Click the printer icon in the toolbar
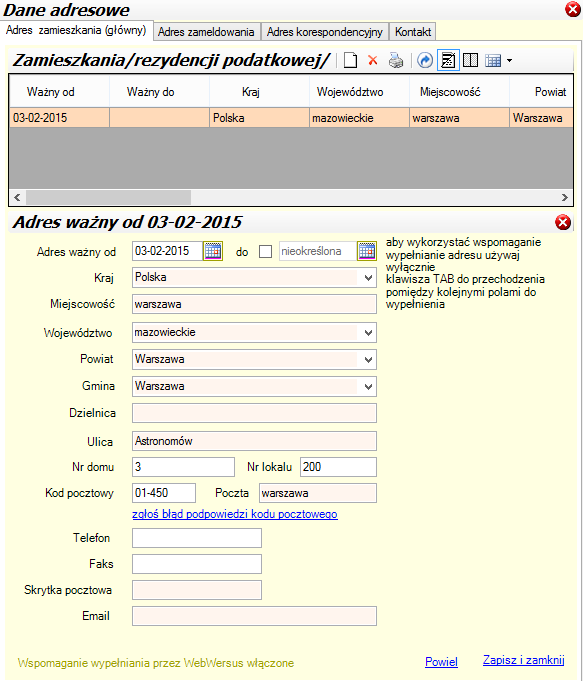The image size is (583, 681). pyautogui.click(x=396, y=60)
